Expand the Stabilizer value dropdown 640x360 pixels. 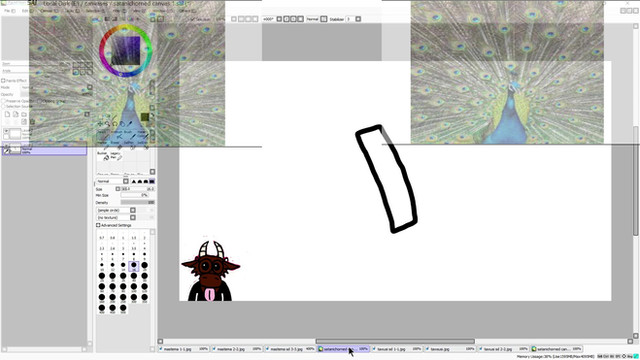(x=358, y=19)
